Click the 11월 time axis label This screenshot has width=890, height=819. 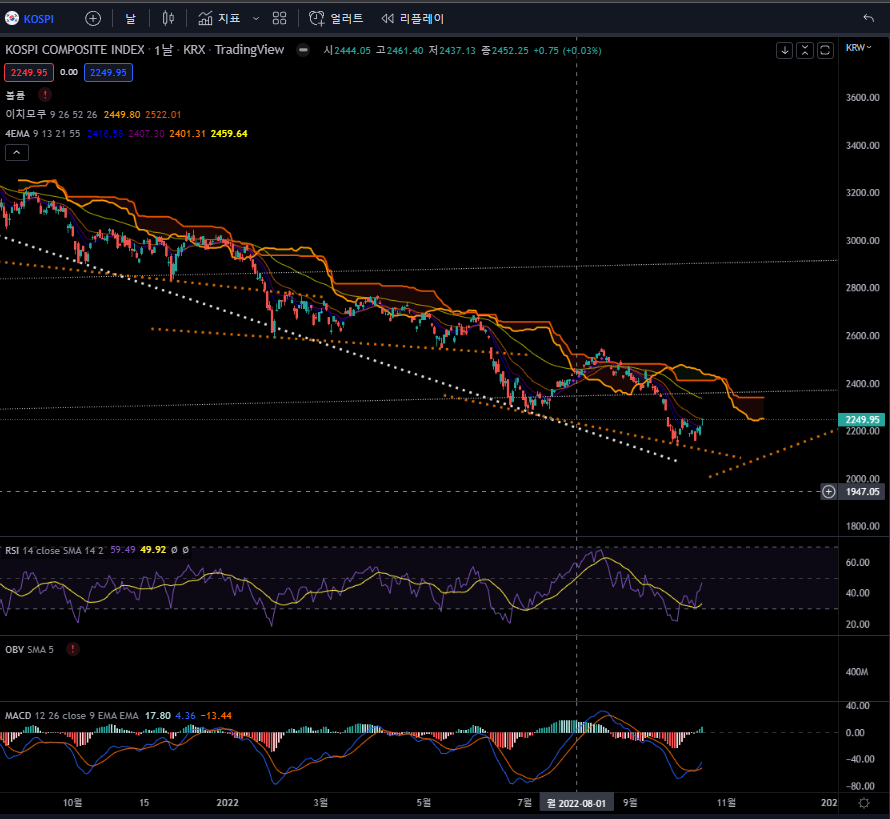coord(726,803)
